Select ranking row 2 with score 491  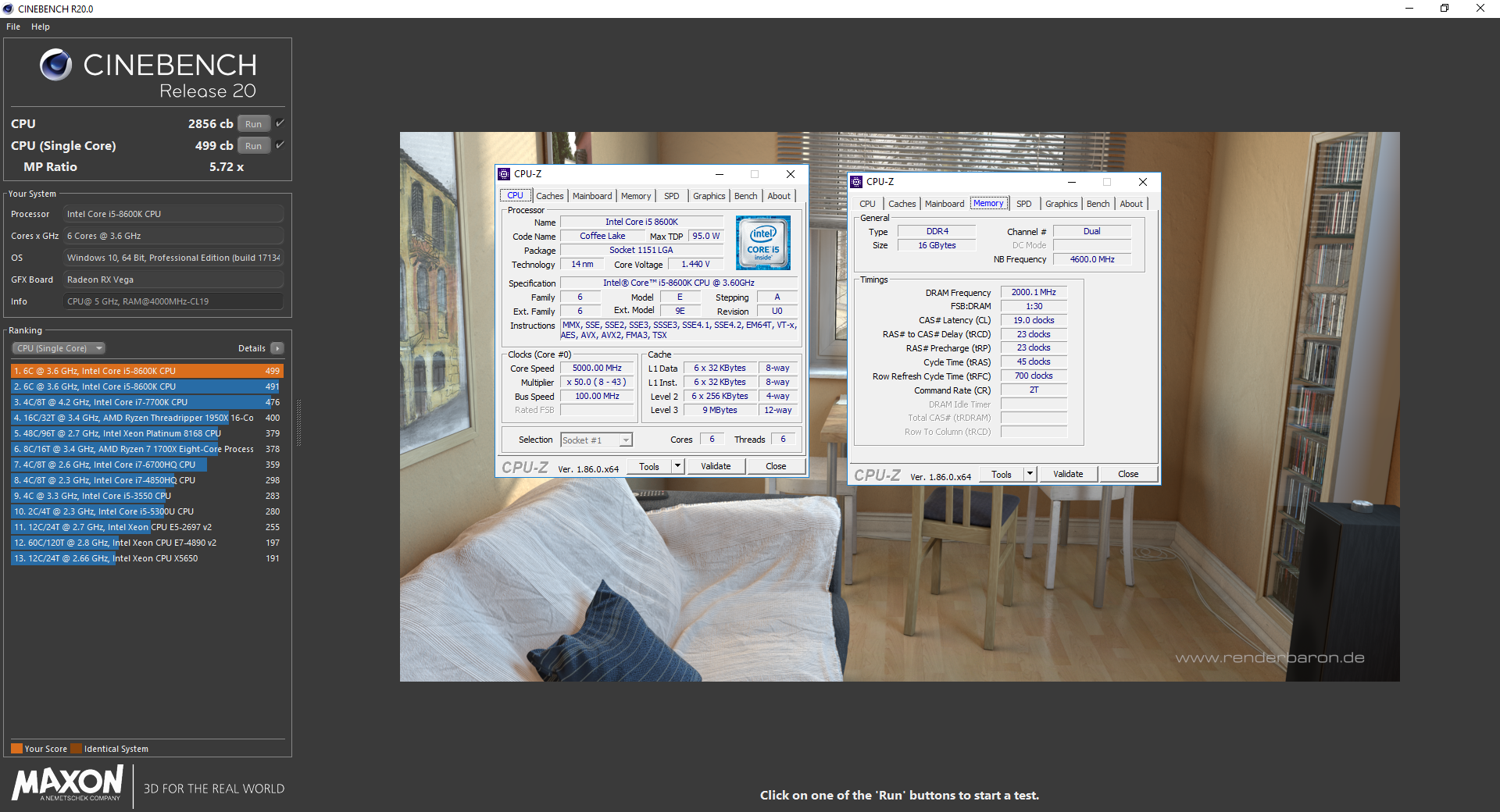pos(147,386)
